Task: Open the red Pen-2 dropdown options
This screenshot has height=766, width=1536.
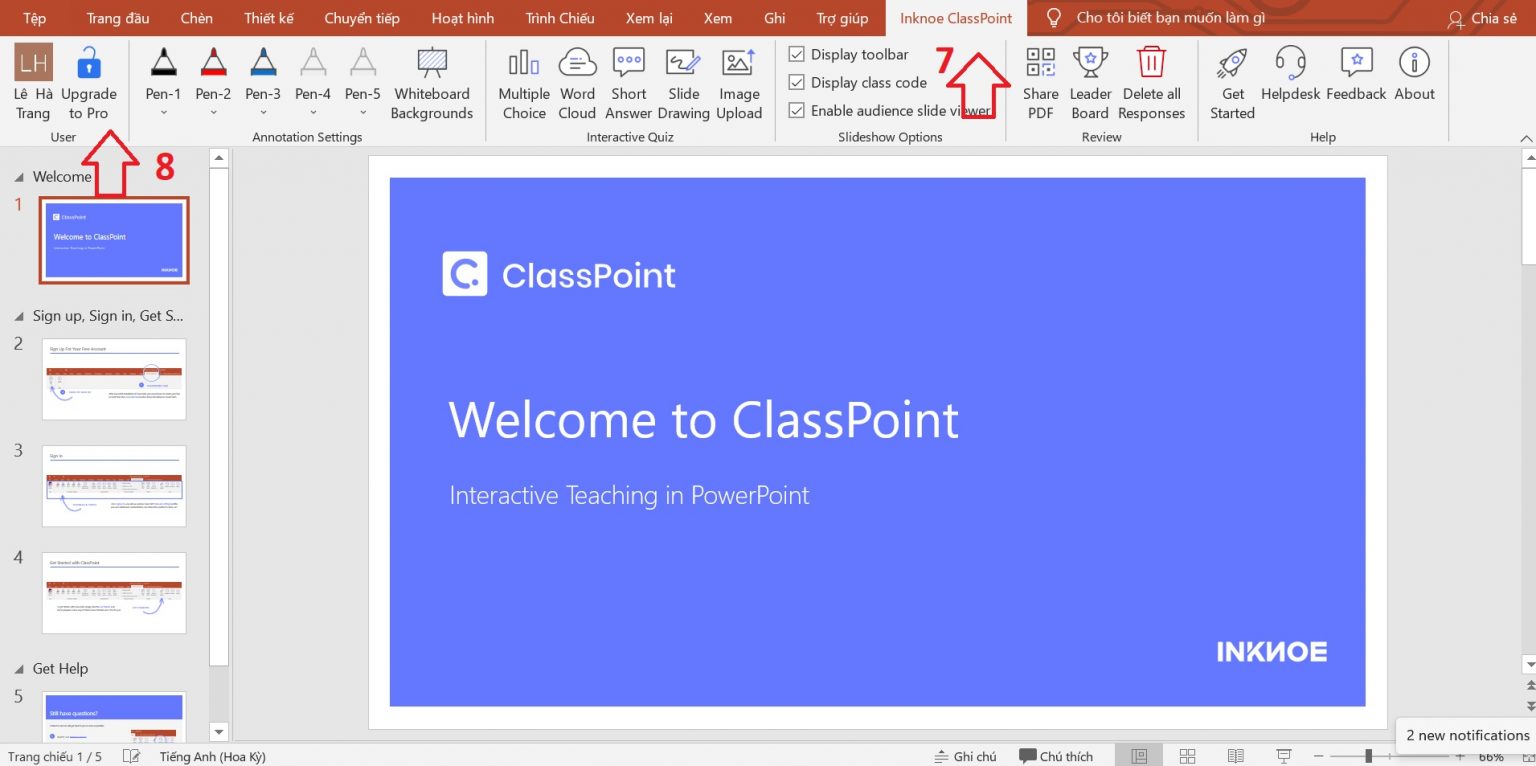Action: tap(213, 113)
